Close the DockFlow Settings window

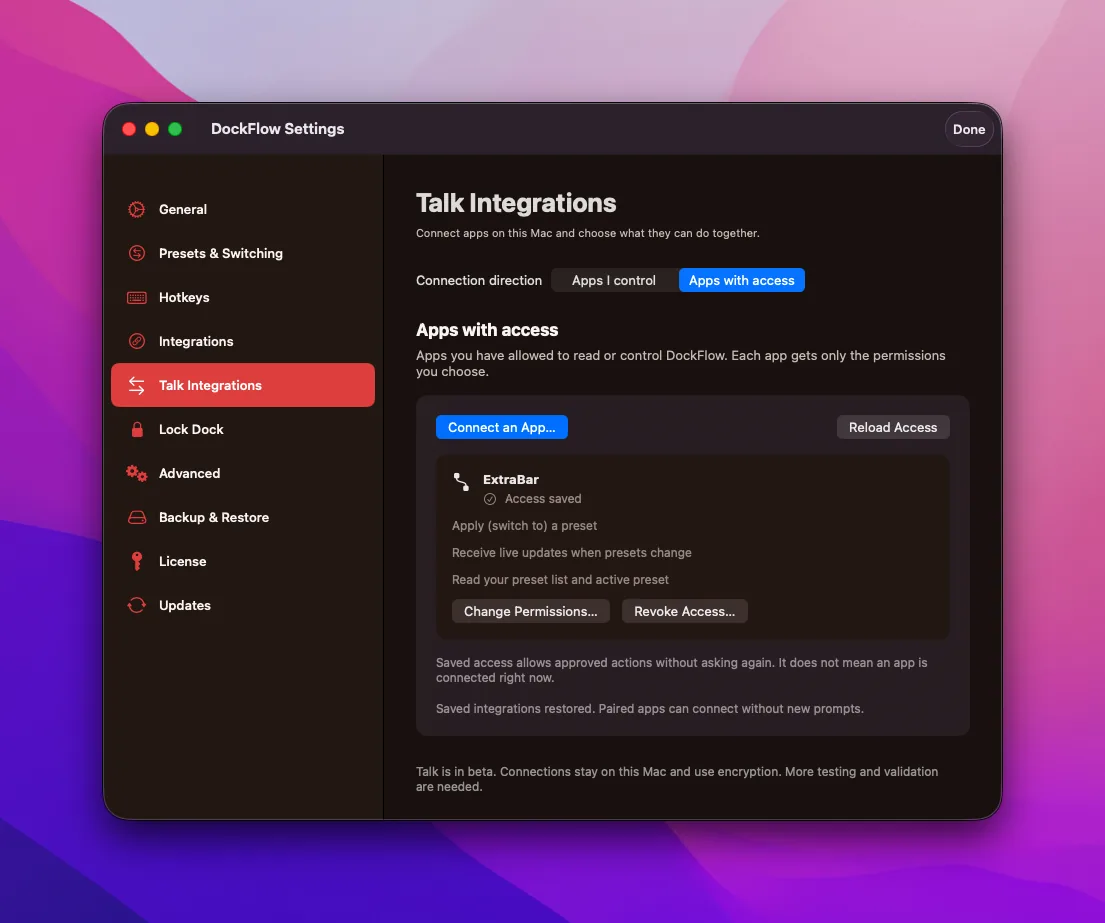tap(129, 129)
